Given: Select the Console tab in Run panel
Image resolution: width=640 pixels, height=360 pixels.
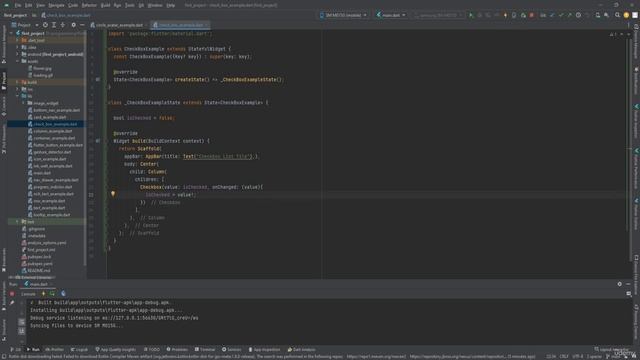Looking at the screenshot, I should pos(28,294).
